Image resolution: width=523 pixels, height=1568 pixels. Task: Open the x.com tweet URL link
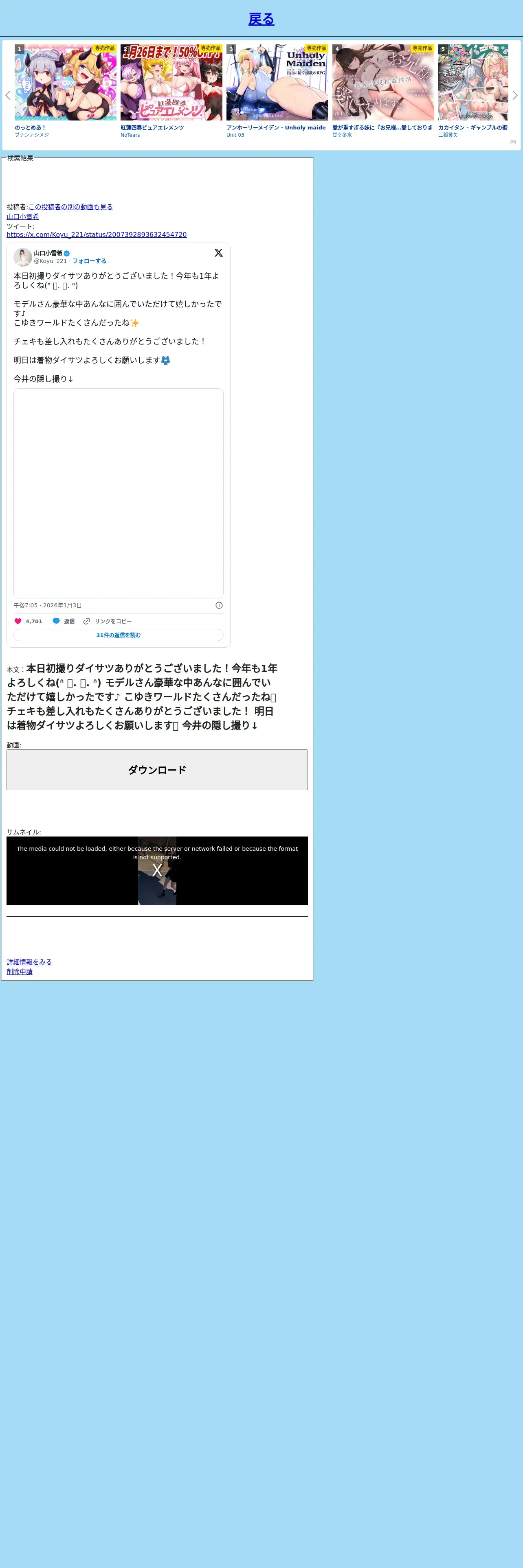click(97, 234)
